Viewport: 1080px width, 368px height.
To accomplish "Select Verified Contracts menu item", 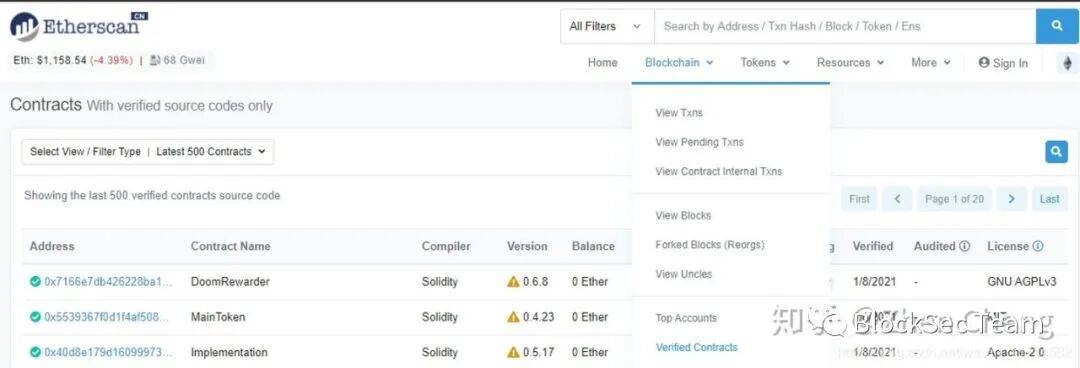I will click(696, 347).
